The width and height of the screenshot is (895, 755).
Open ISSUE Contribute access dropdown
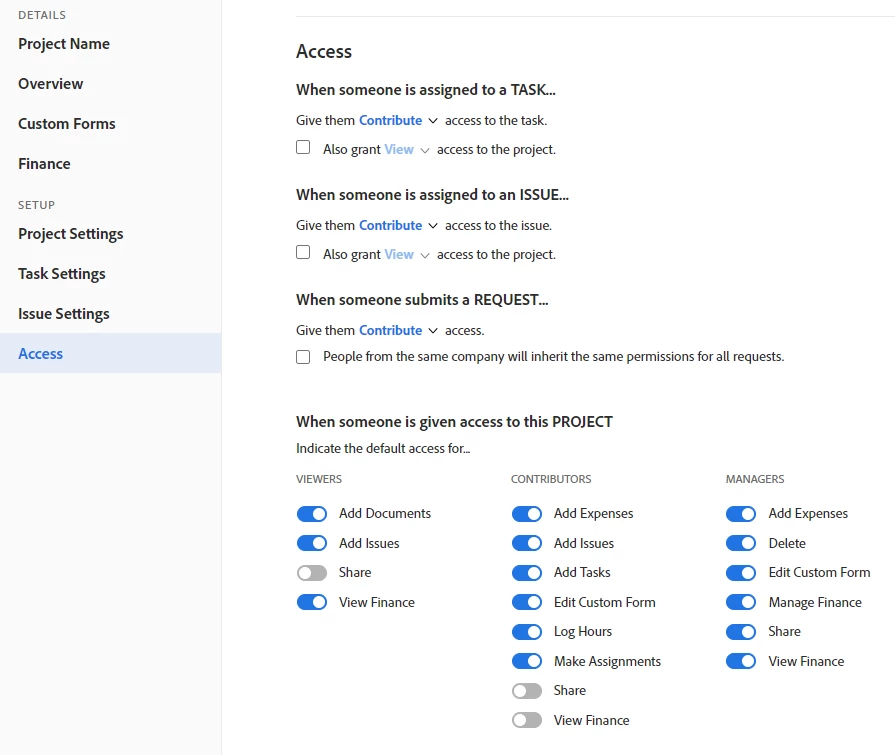point(398,225)
